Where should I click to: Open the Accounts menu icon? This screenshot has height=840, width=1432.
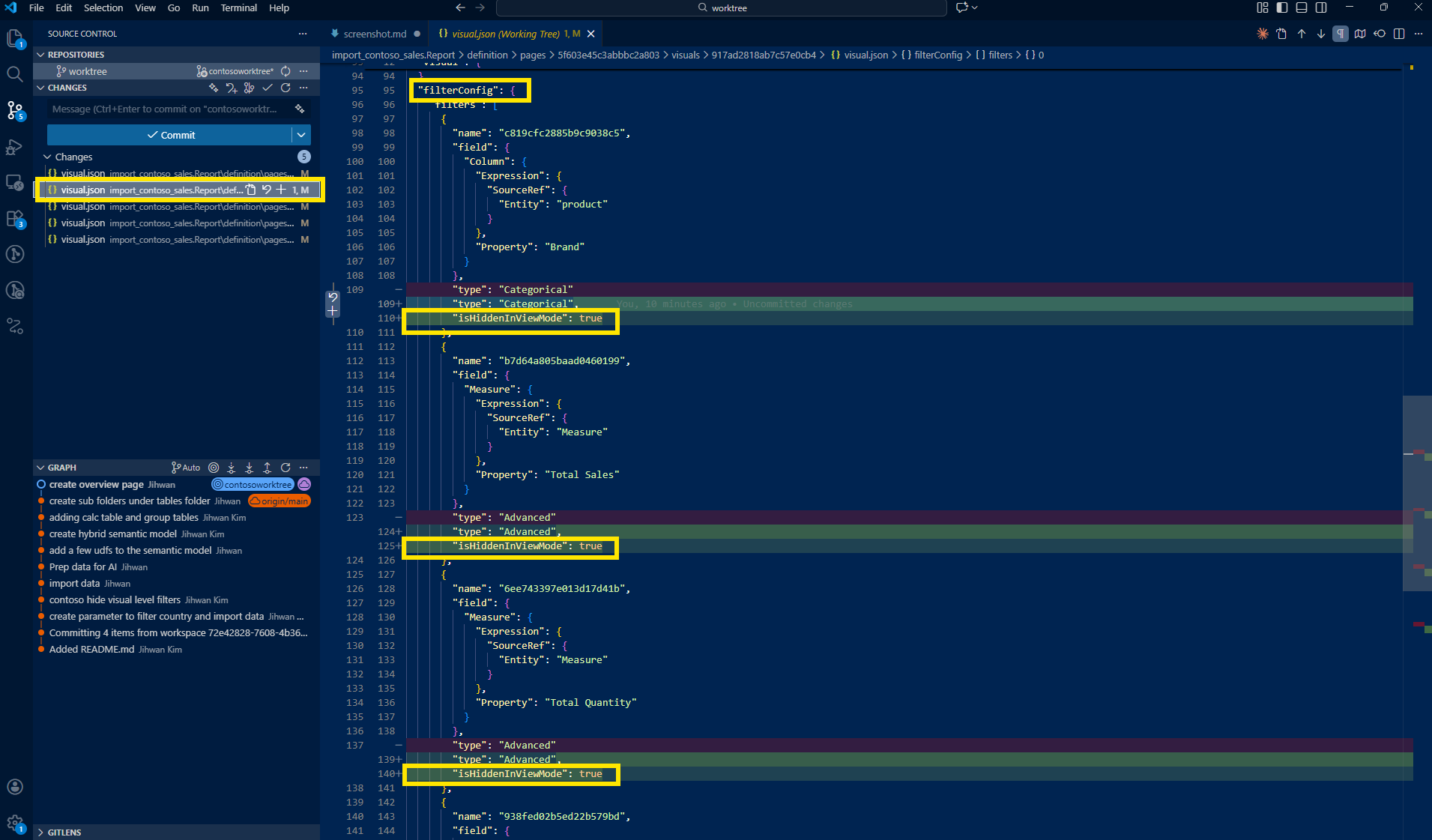[x=15, y=787]
